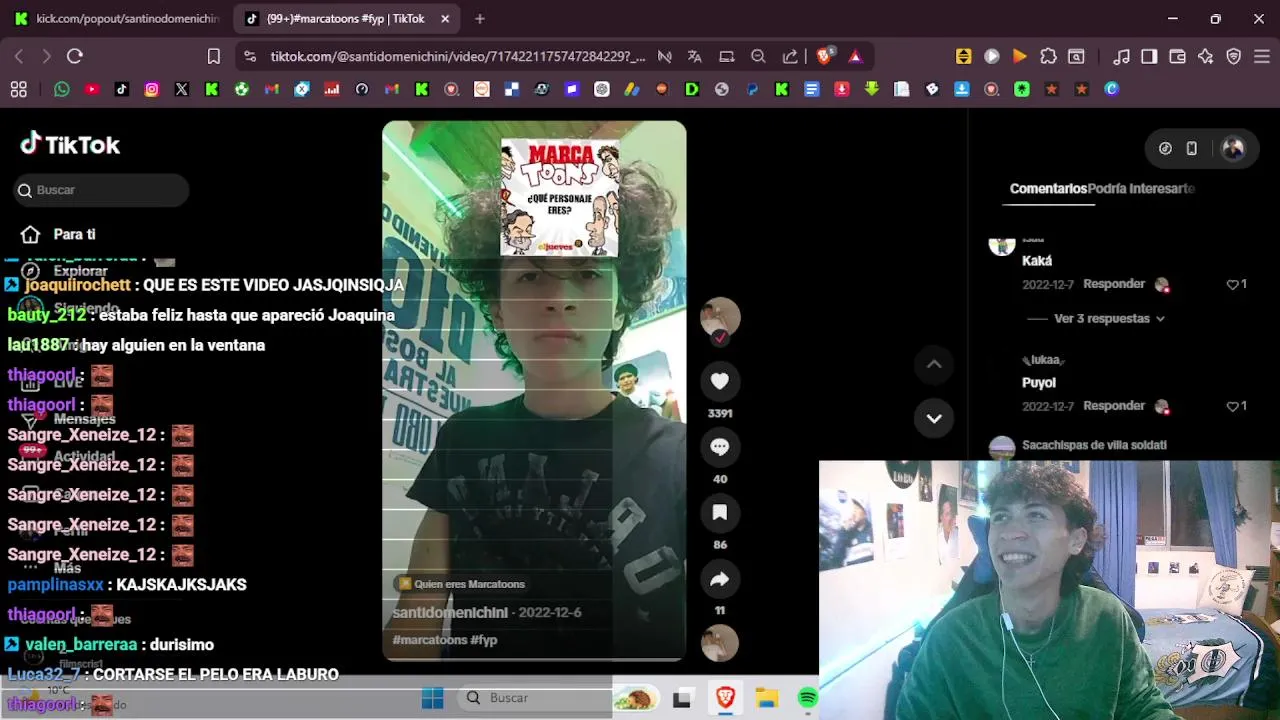Open a new browser tab

(x=480, y=18)
